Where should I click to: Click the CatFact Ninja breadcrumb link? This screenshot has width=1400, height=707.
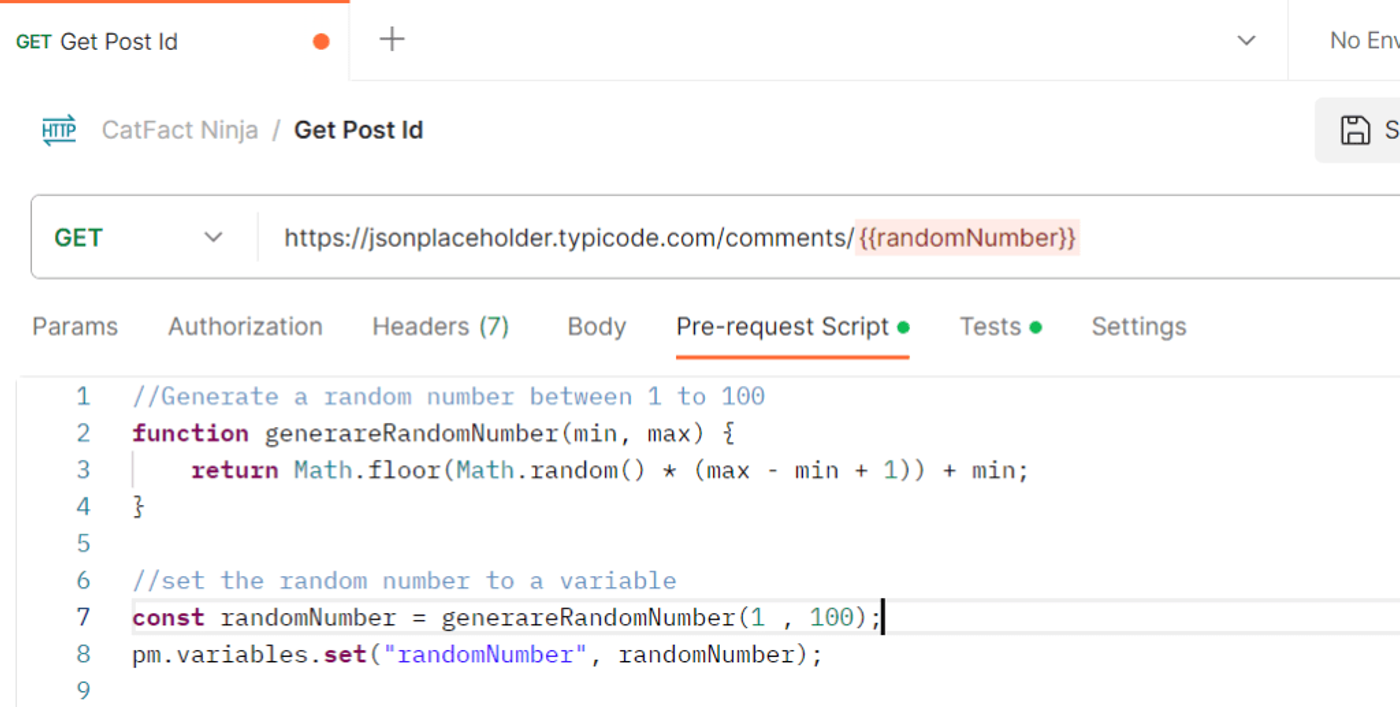180,130
